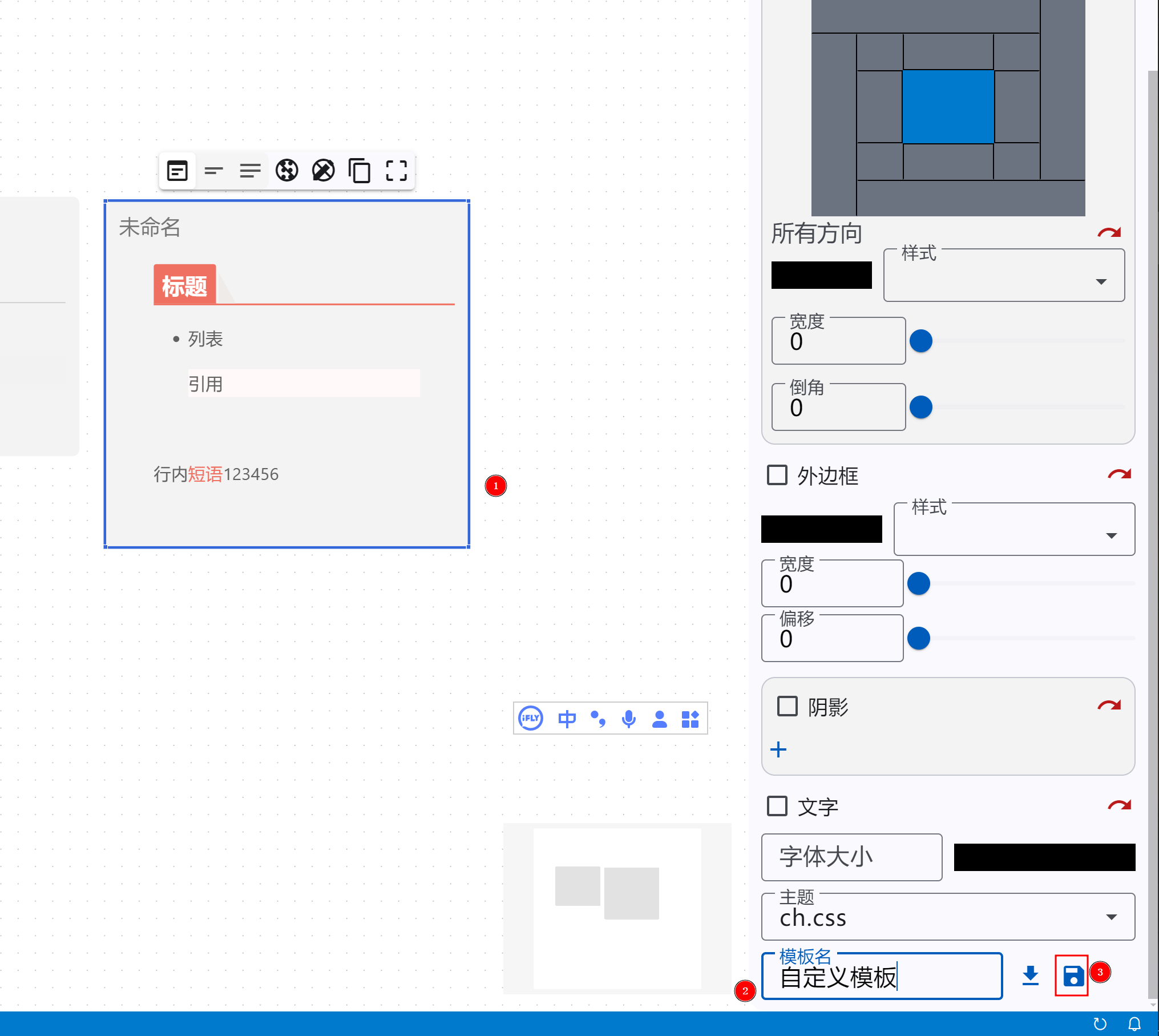Click the 倒角 slider handle
The image size is (1159, 1036).
920,407
